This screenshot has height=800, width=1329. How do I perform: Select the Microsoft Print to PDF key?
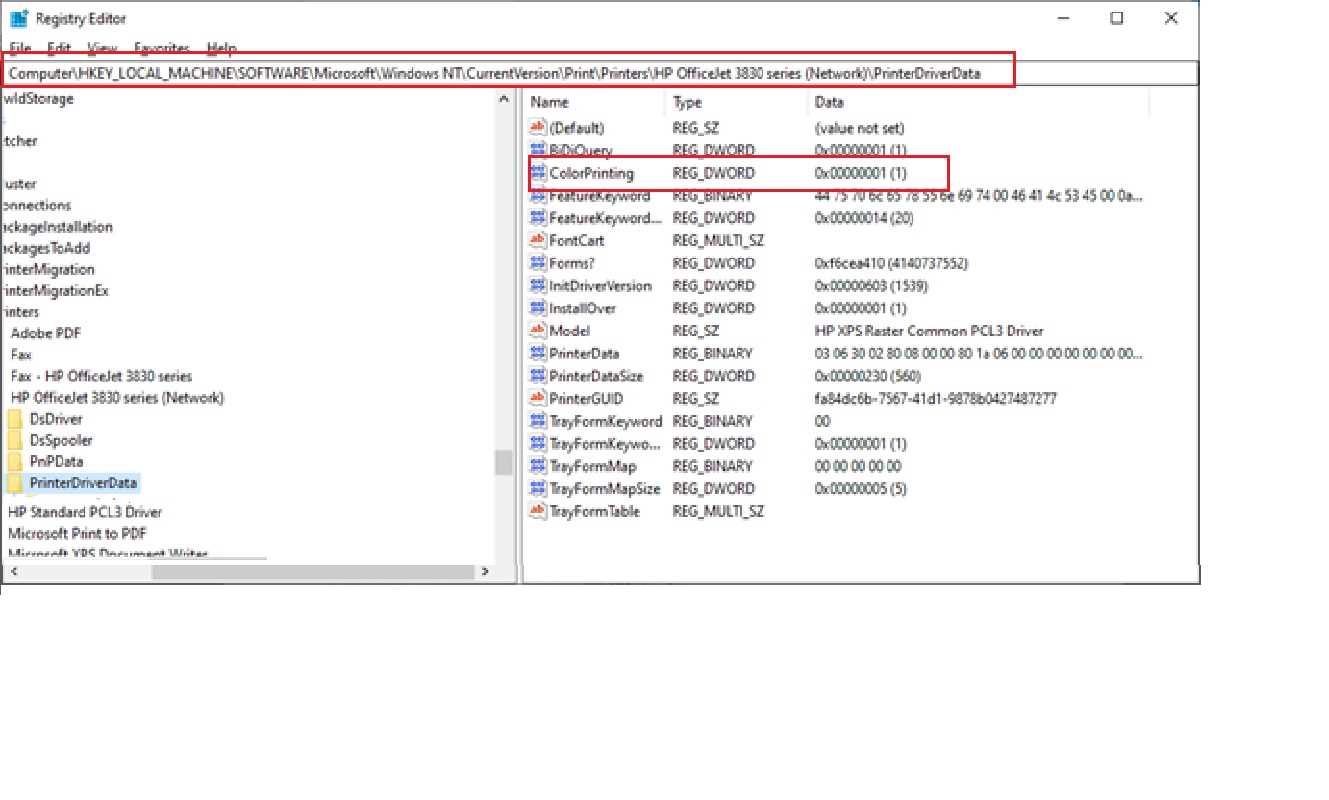[x=77, y=533]
